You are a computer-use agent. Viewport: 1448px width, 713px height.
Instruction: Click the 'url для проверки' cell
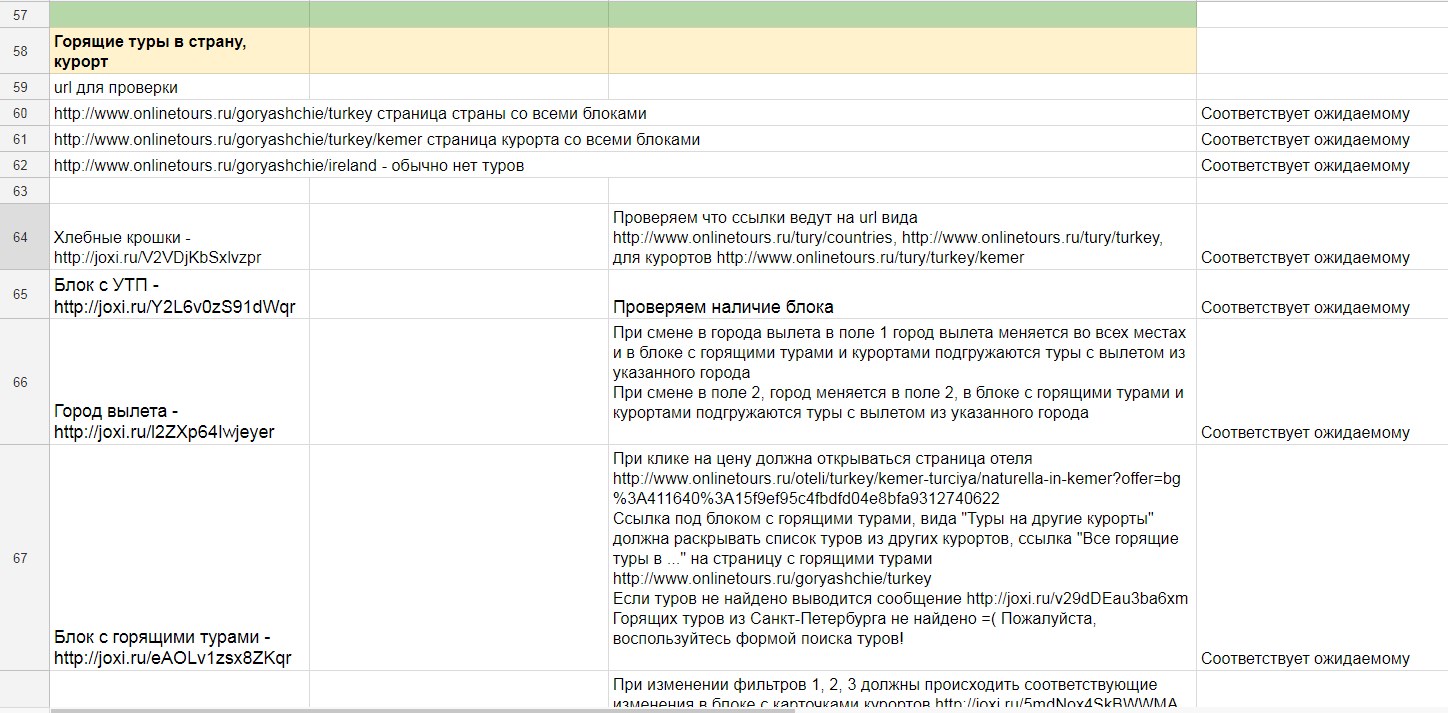click(x=179, y=87)
